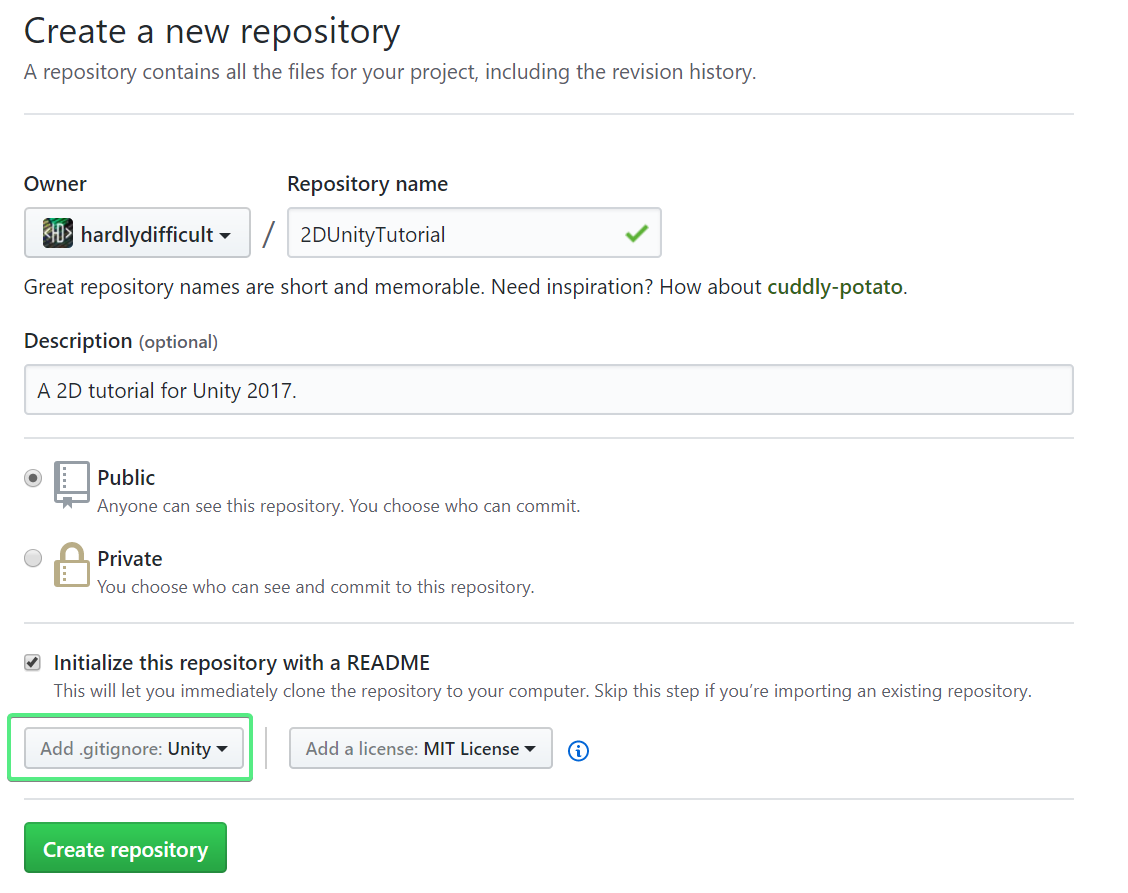Screen dimensions: 1128x893
Task: Click the 'Create a new repository' heading
Action: pyautogui.click(x=212, y=32)
